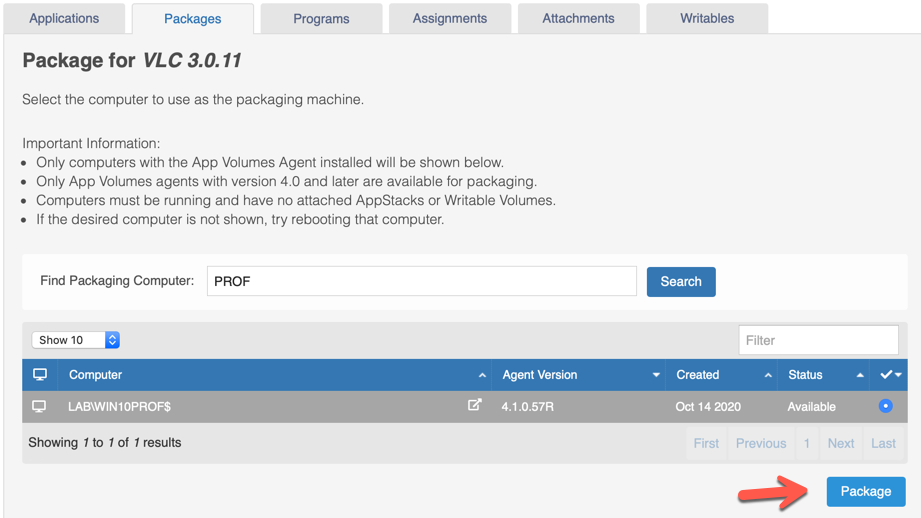Switch to the Writables tab
This screenshot has height=518, width=921.
pos(706,18)
